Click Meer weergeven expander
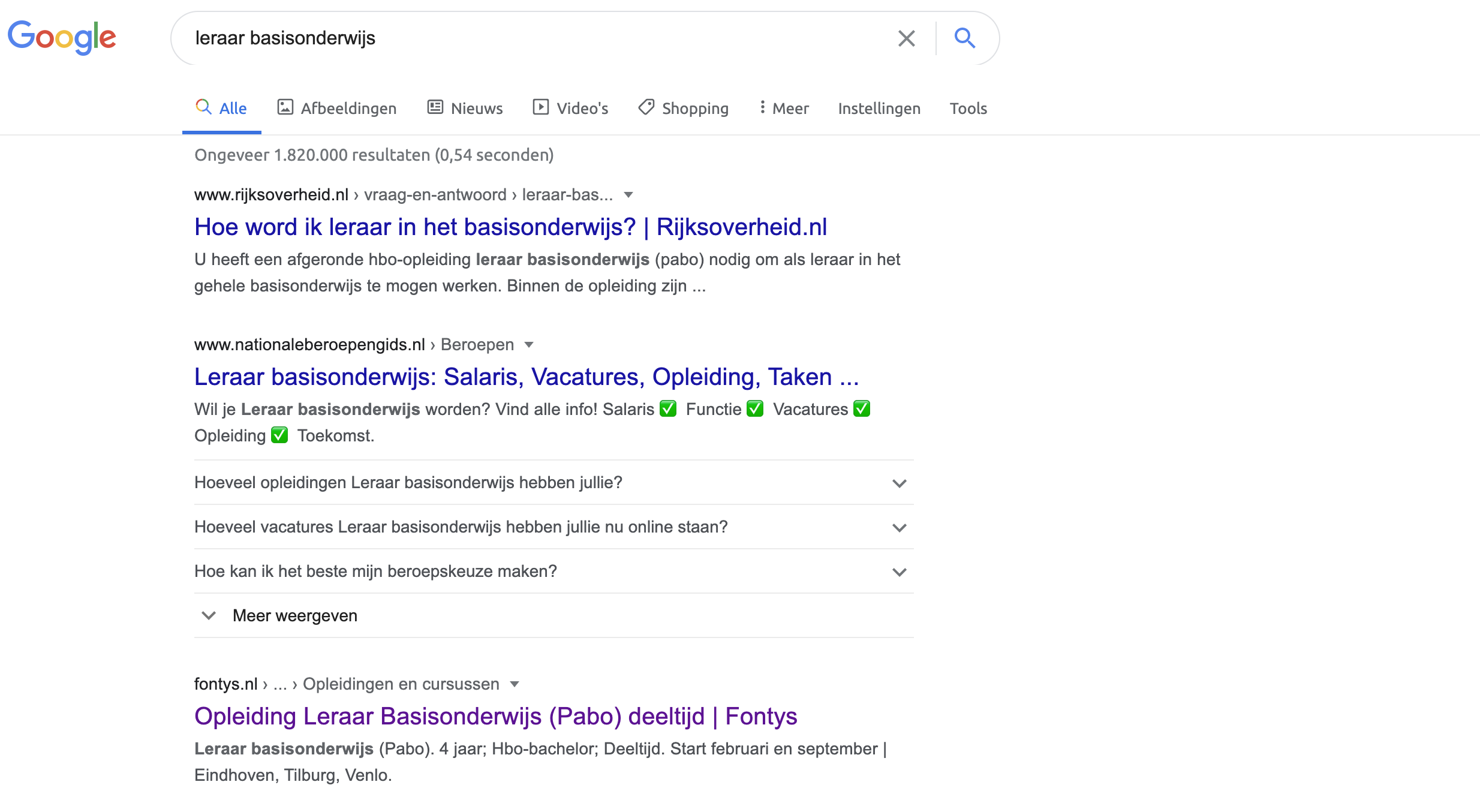 [554, 616]
